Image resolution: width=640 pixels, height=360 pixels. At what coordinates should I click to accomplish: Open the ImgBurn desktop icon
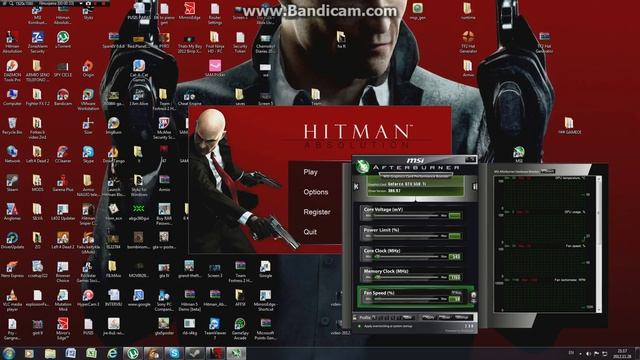tap(113, 126)
